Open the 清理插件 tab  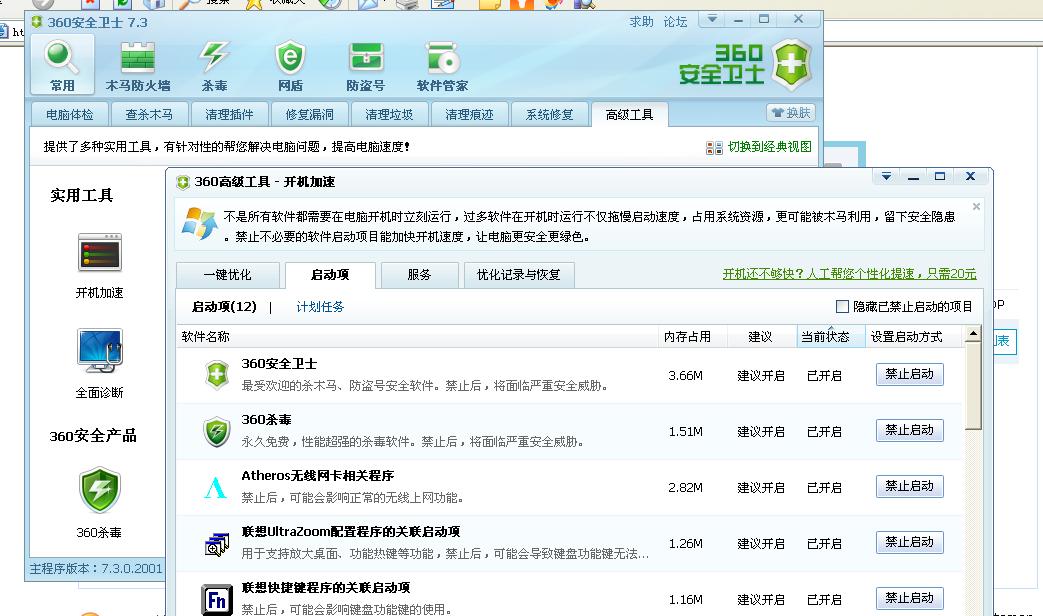point(229,114)
